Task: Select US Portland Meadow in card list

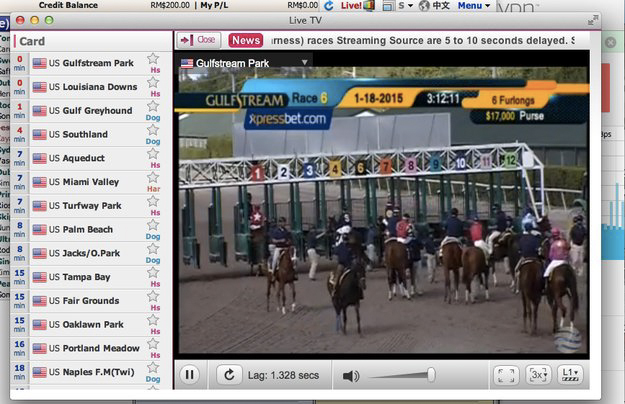Action: tap(91, 349)
